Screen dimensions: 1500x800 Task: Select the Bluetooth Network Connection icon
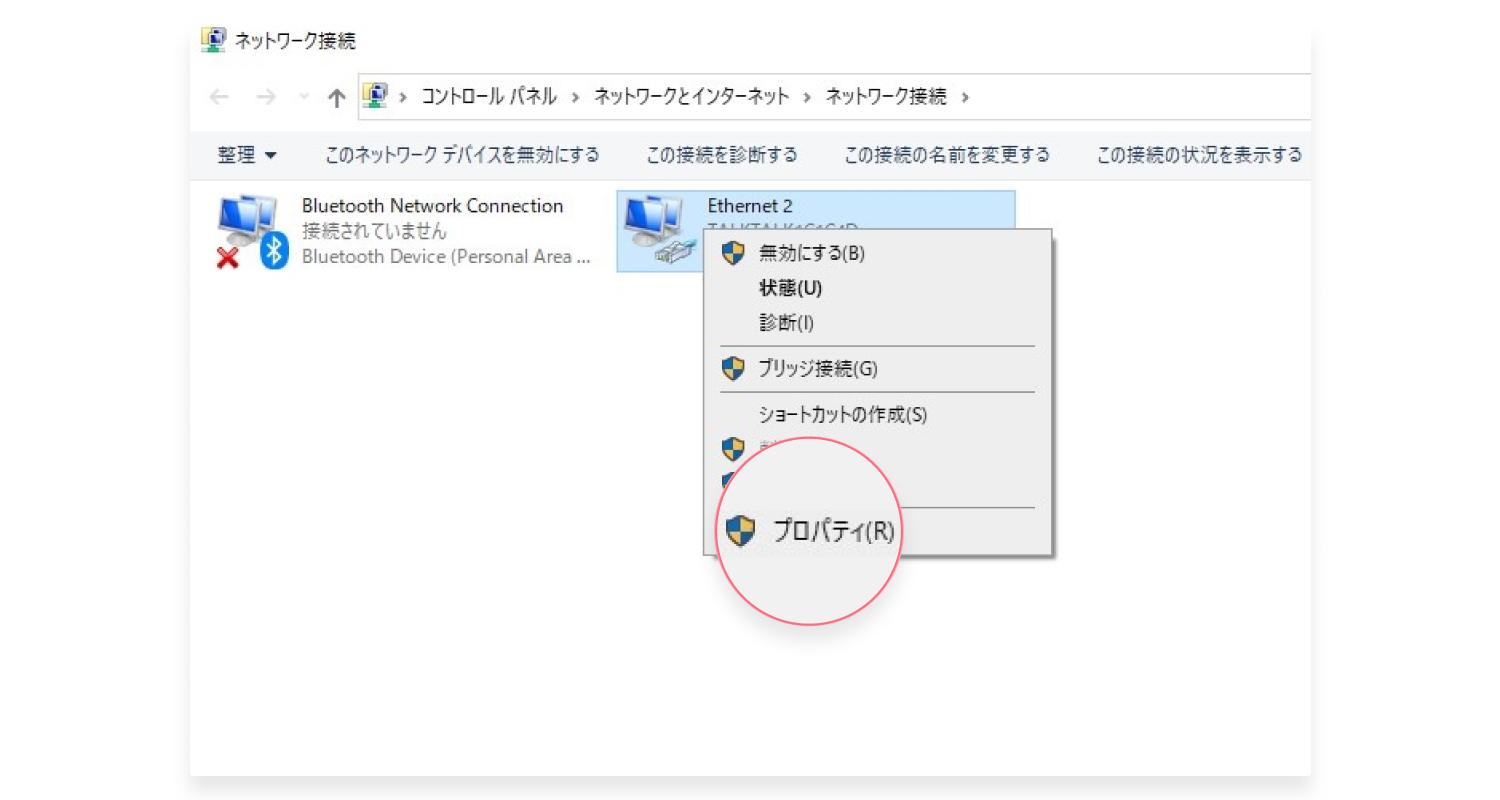click(252, 232)
